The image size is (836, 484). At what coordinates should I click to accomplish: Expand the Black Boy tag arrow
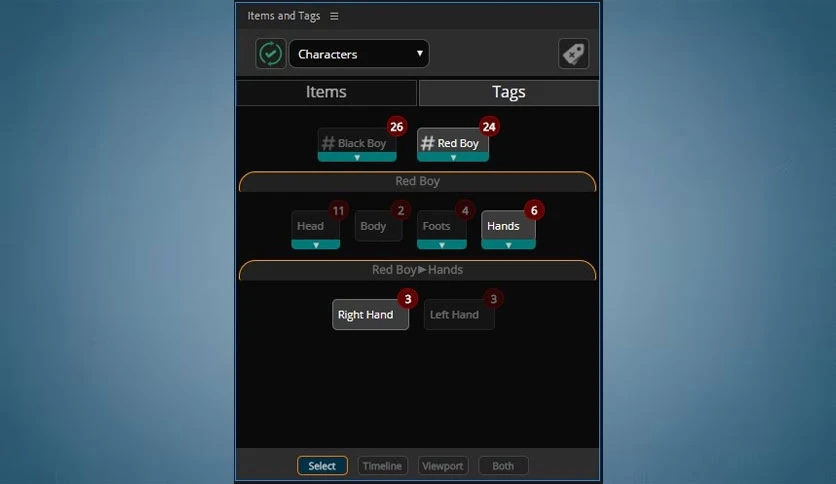(357, 157)
